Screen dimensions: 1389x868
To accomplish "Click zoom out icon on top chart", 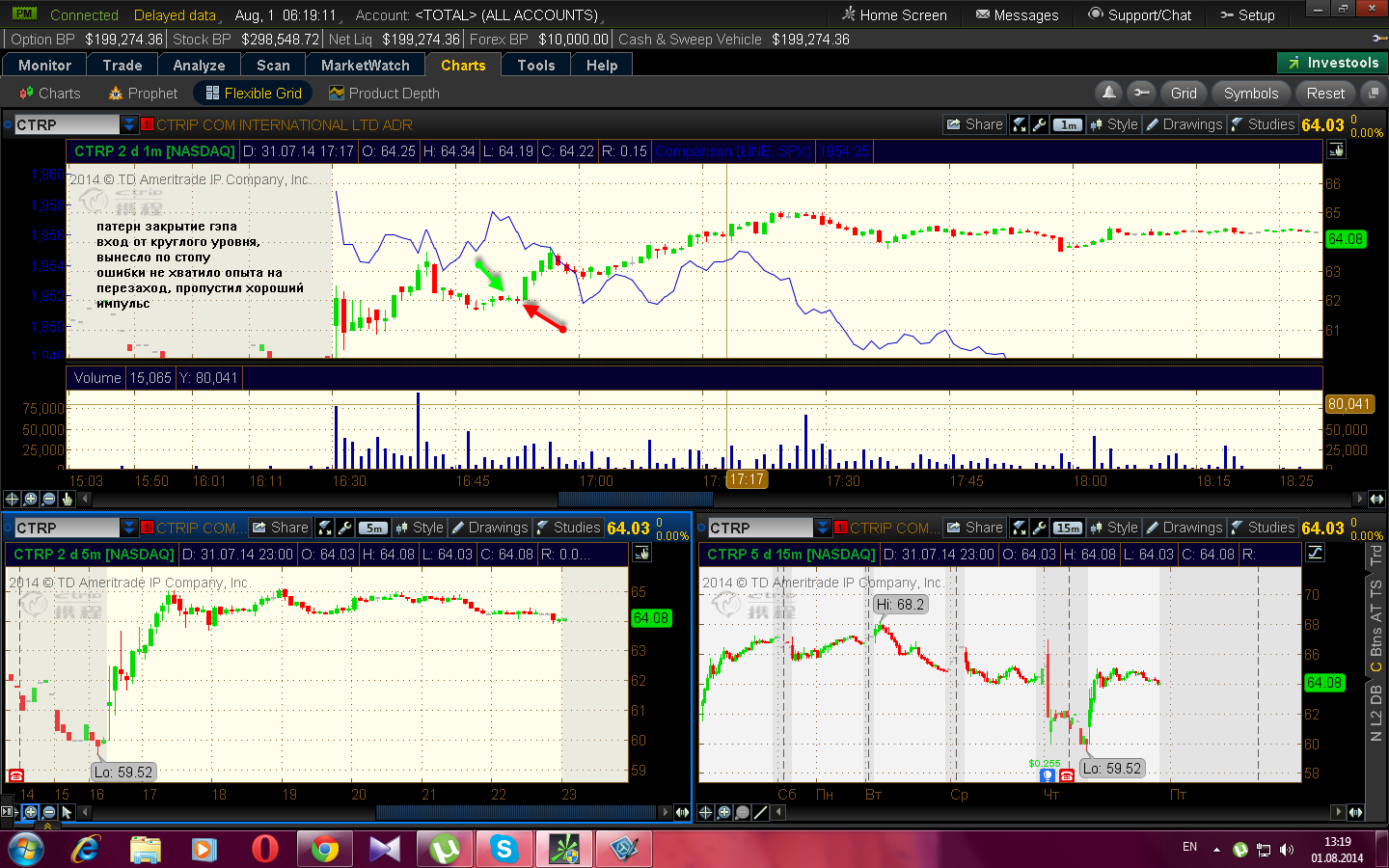I will (x=48, y=499).
